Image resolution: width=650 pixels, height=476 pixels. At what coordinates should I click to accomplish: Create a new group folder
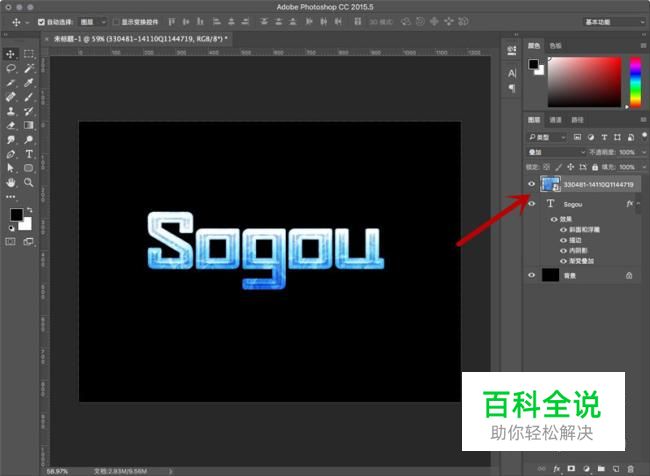pyautogui.click(x=601, y=469)
